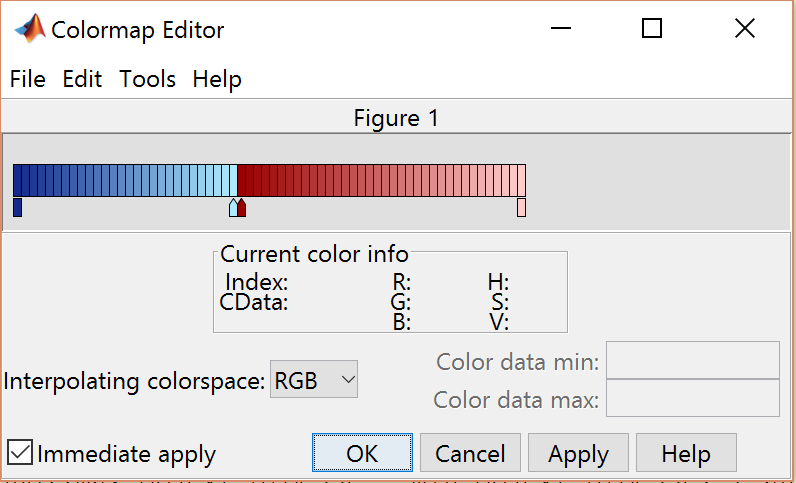Click the lightest pink colormap cell

(x=520, y=180)
